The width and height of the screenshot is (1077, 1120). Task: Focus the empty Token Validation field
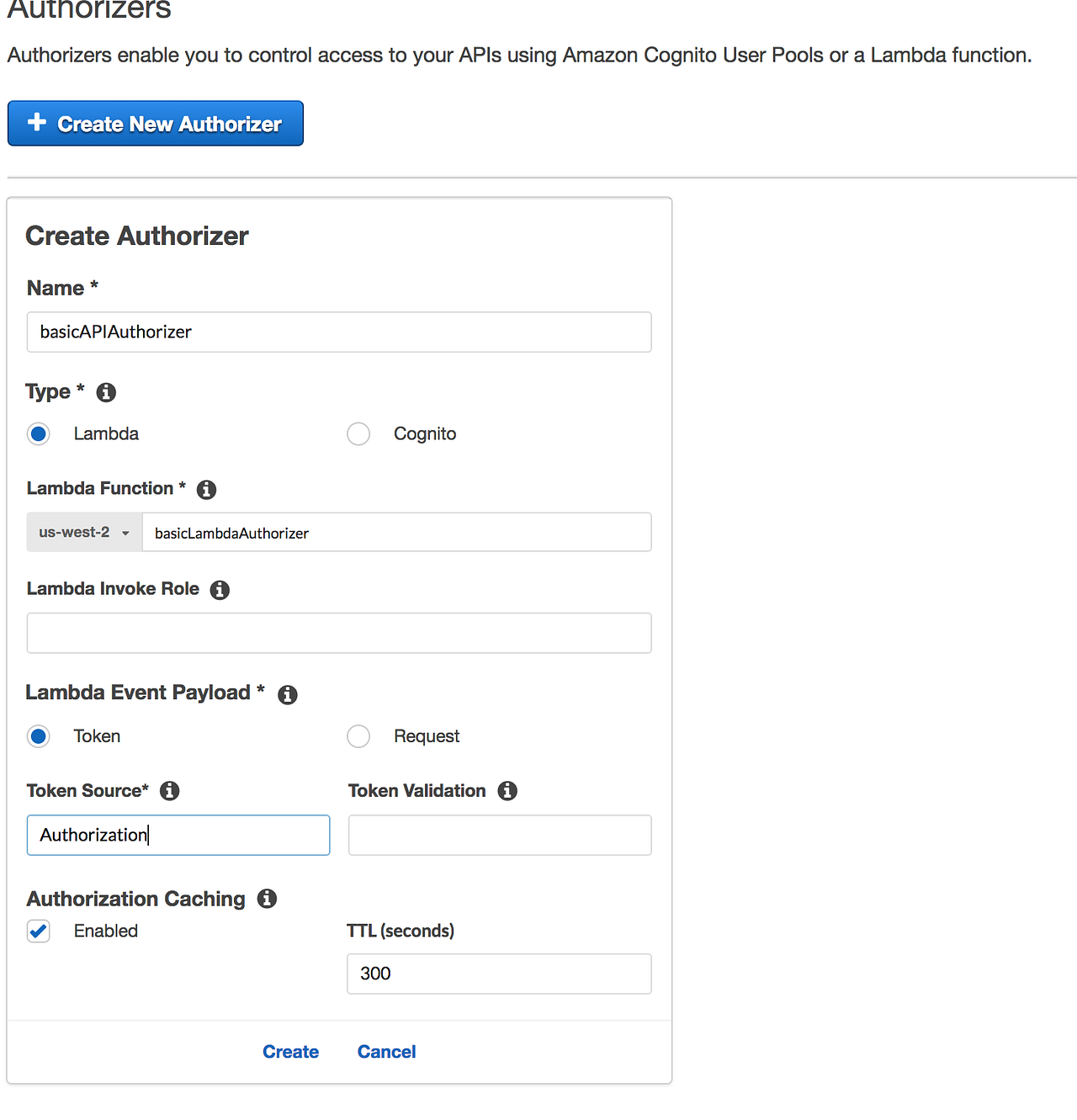pyautogui.click(x=499, y=835)
